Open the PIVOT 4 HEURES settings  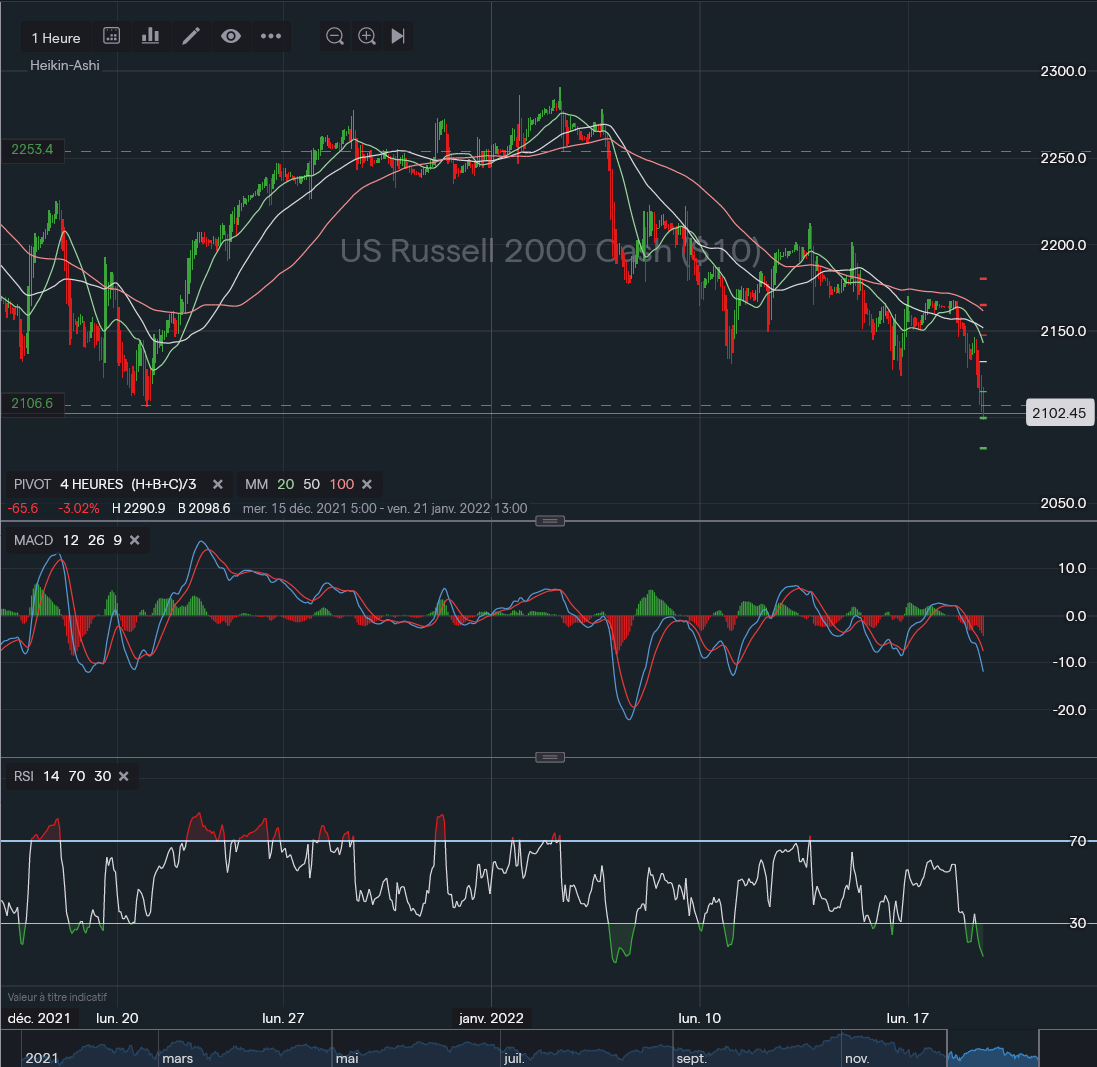pyautogui.click(x=105, y=484)
